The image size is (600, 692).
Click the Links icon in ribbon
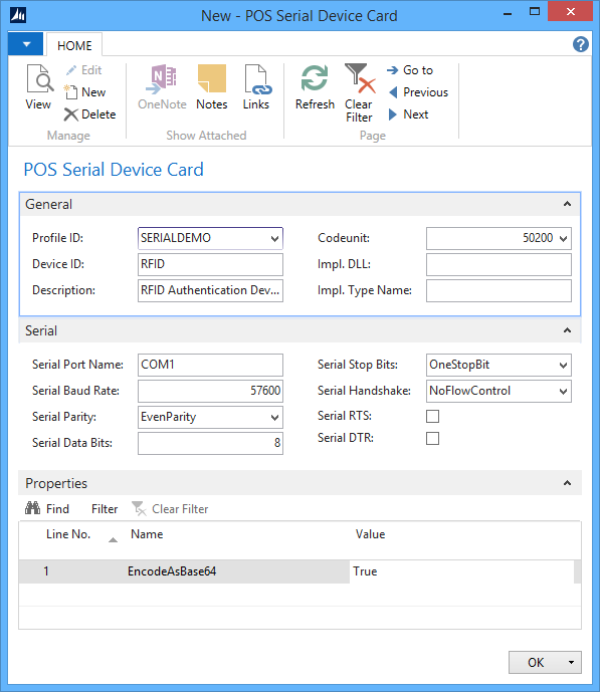click(256, 87)
